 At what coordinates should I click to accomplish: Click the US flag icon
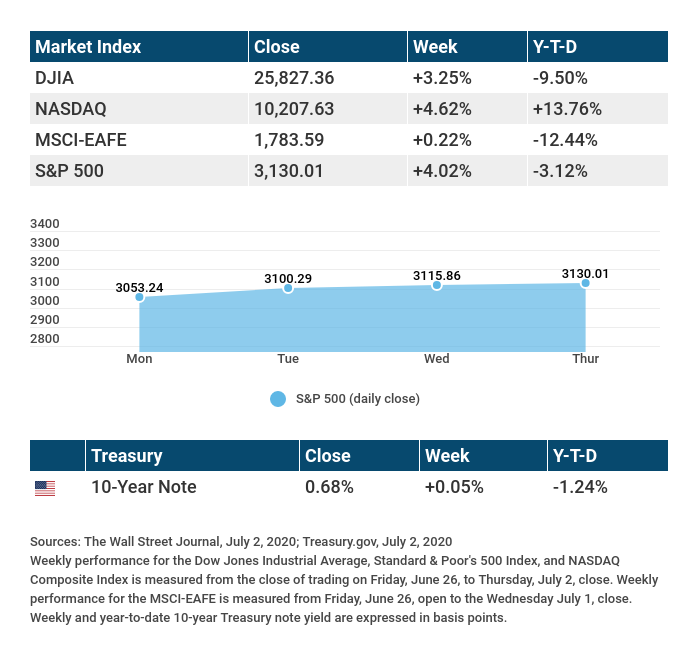(x=45, y=488)
